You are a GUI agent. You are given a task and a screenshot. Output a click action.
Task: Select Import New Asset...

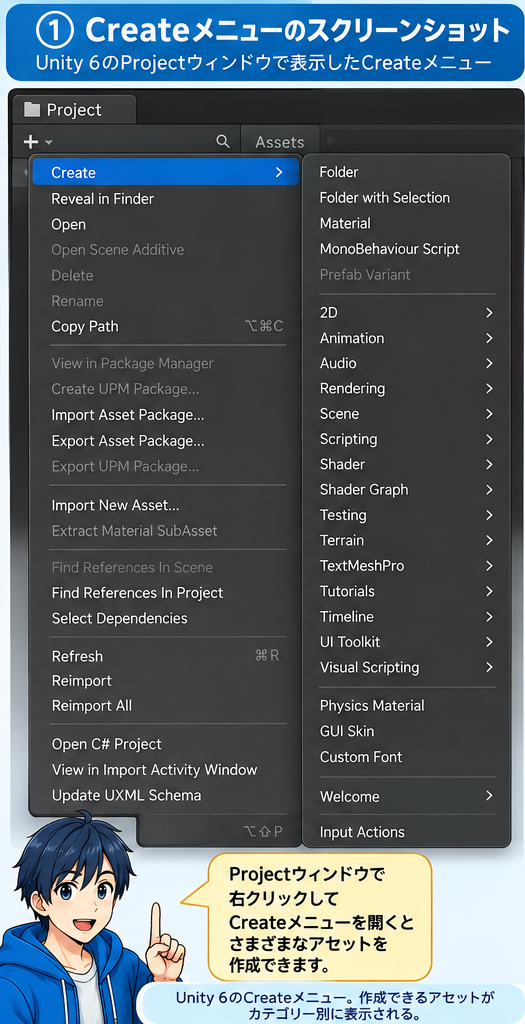pos(167,505)
